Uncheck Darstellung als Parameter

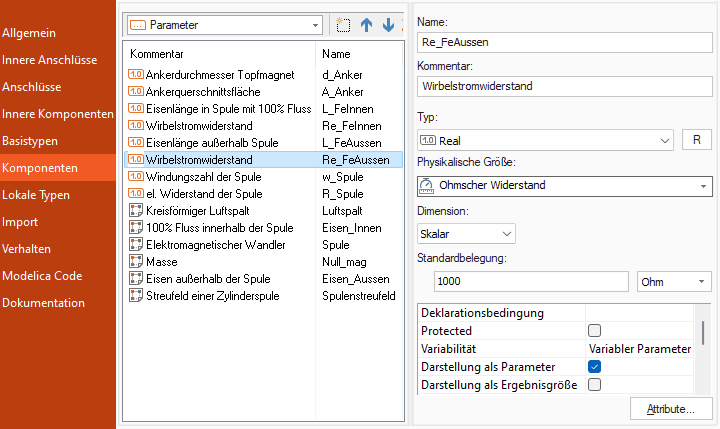(594, 367)
